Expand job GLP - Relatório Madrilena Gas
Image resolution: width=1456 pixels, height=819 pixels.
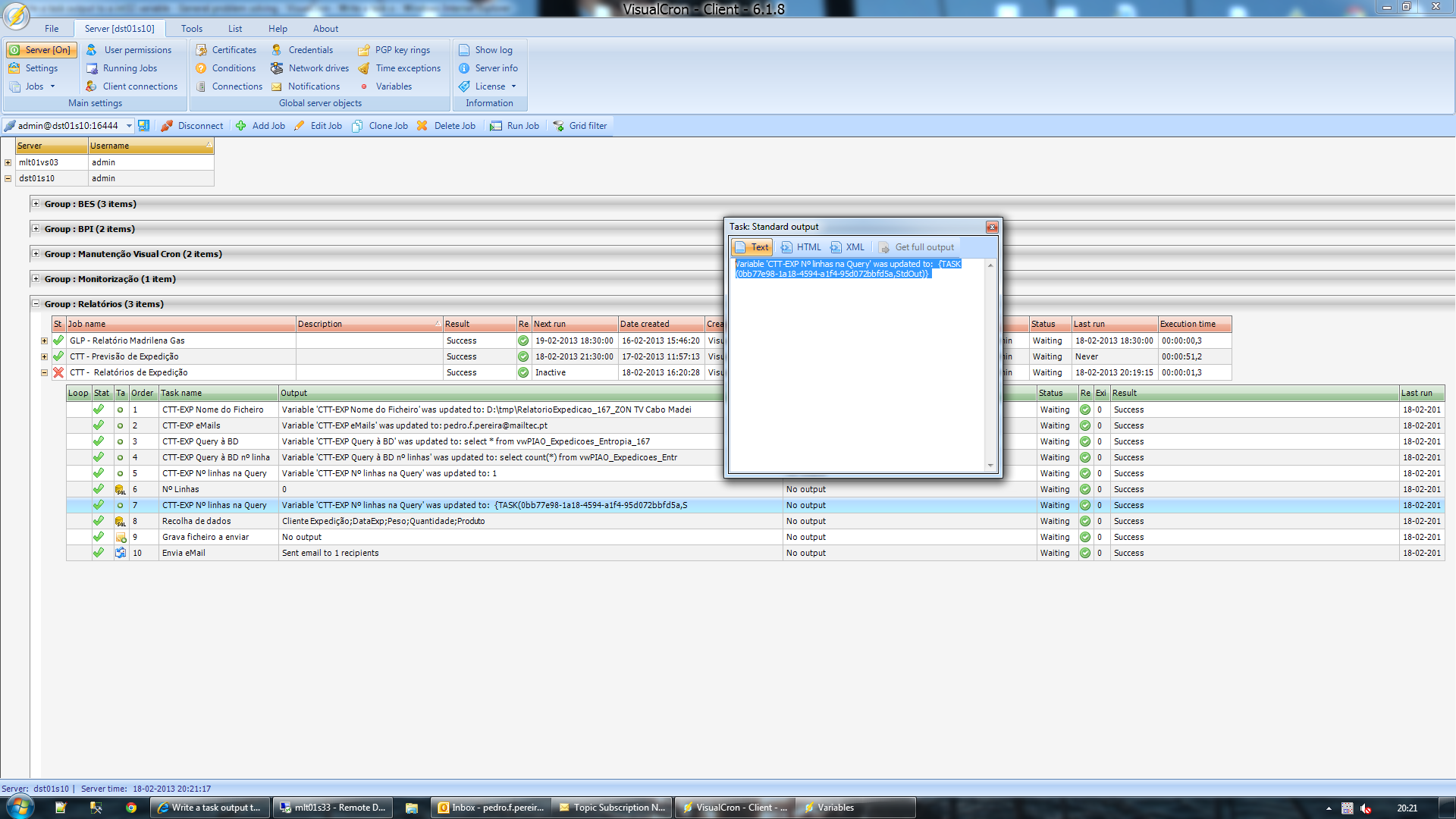point(44,340)
